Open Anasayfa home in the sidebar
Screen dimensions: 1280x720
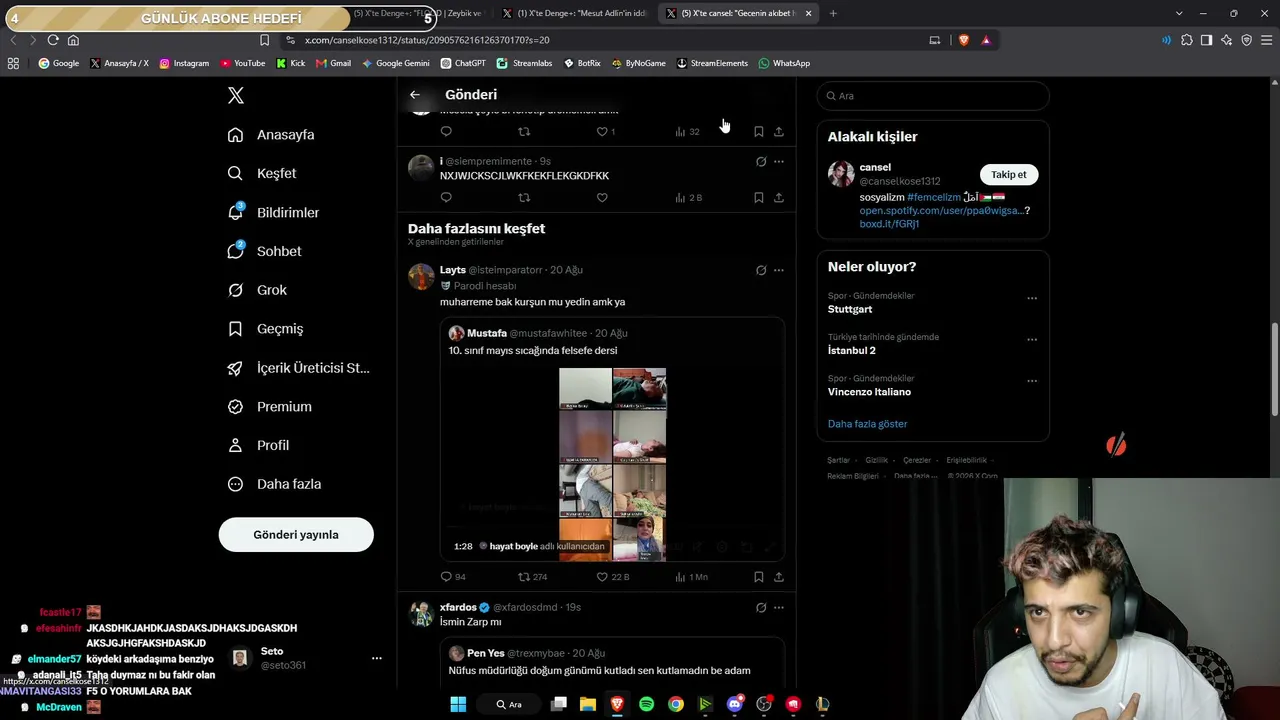pyautogui.click(x=271, y=135)
